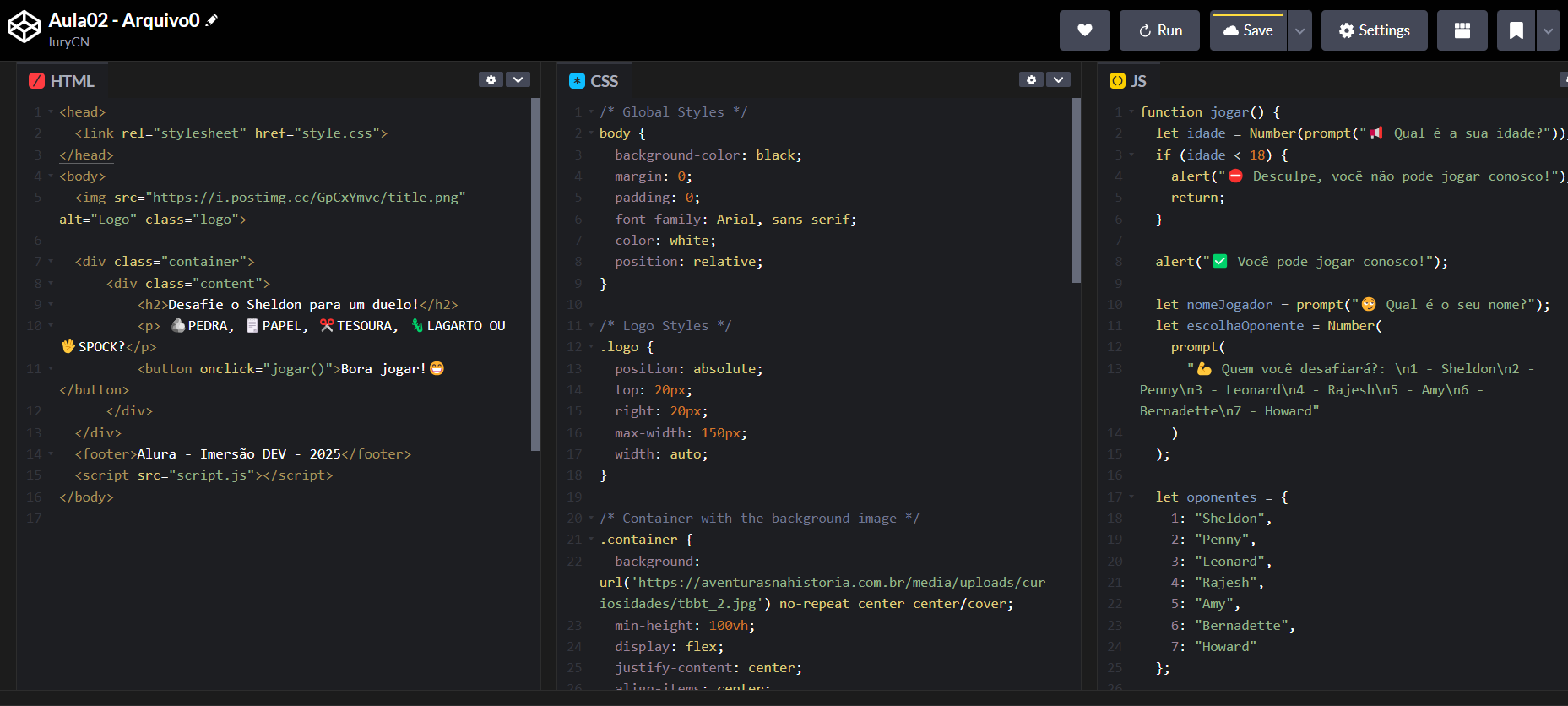This screenshot has height=706, width=1568.
Task: Open the IuryCN profile link
Action: coord(69,42)
